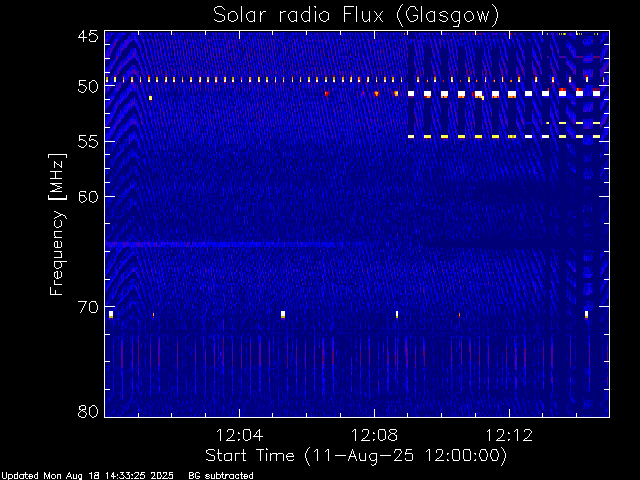The height and width of the screenshot is (480, 640).
Task: Click the 'Frequency [MHz]' axis label
Action: (58, 224)
